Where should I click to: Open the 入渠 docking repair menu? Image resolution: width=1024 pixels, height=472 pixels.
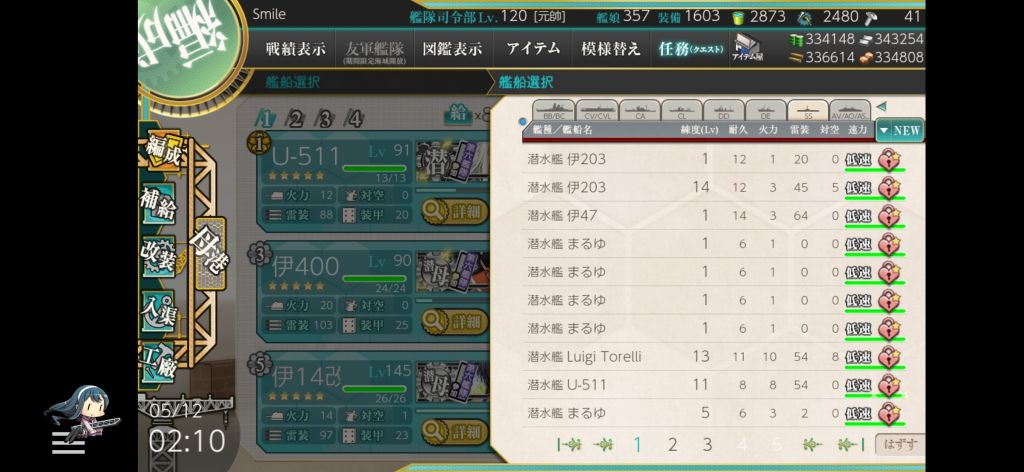point(159,309)
